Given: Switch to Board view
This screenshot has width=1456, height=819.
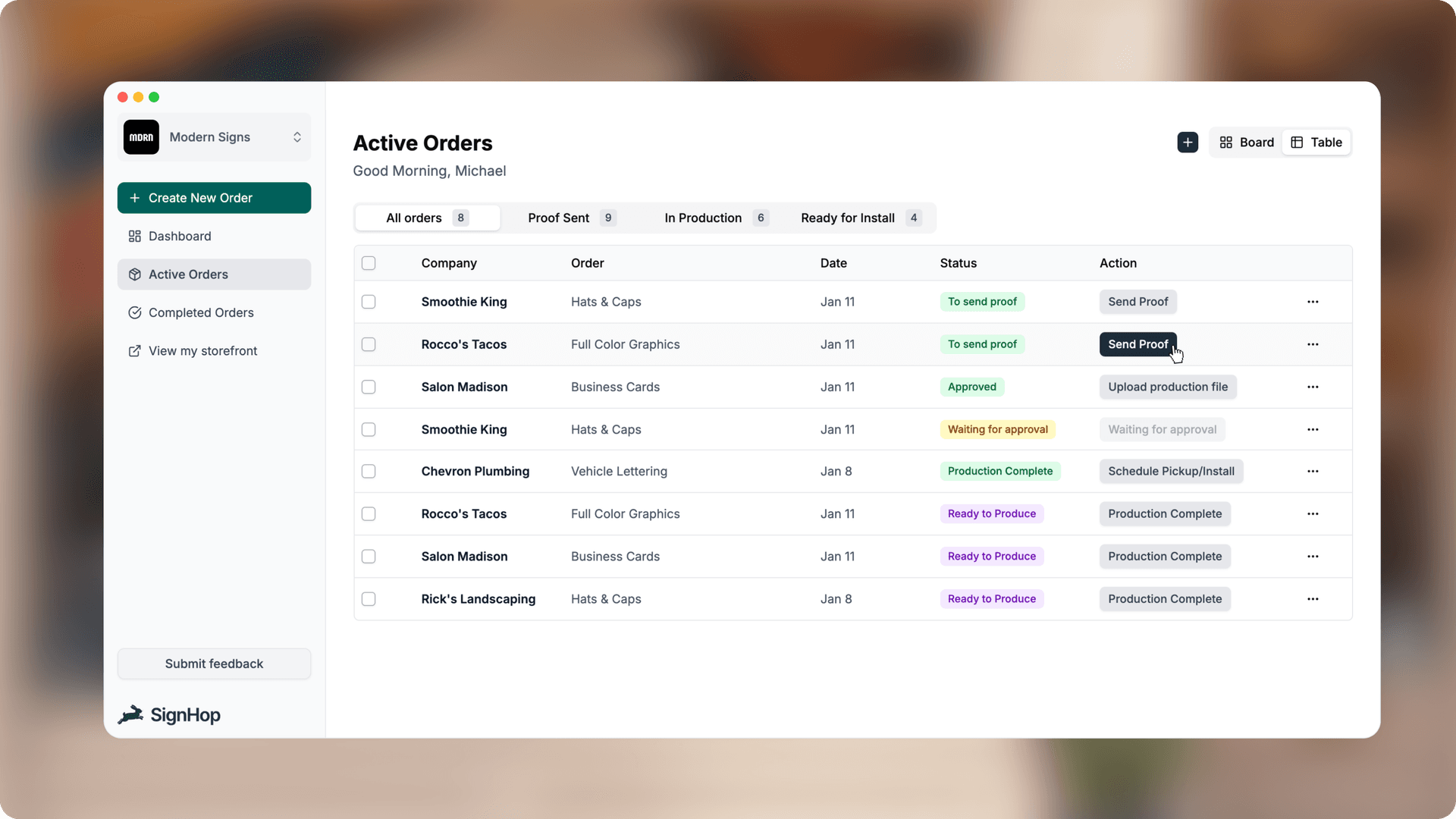Looking at the screenshot, I should [x=1247, y=143].
